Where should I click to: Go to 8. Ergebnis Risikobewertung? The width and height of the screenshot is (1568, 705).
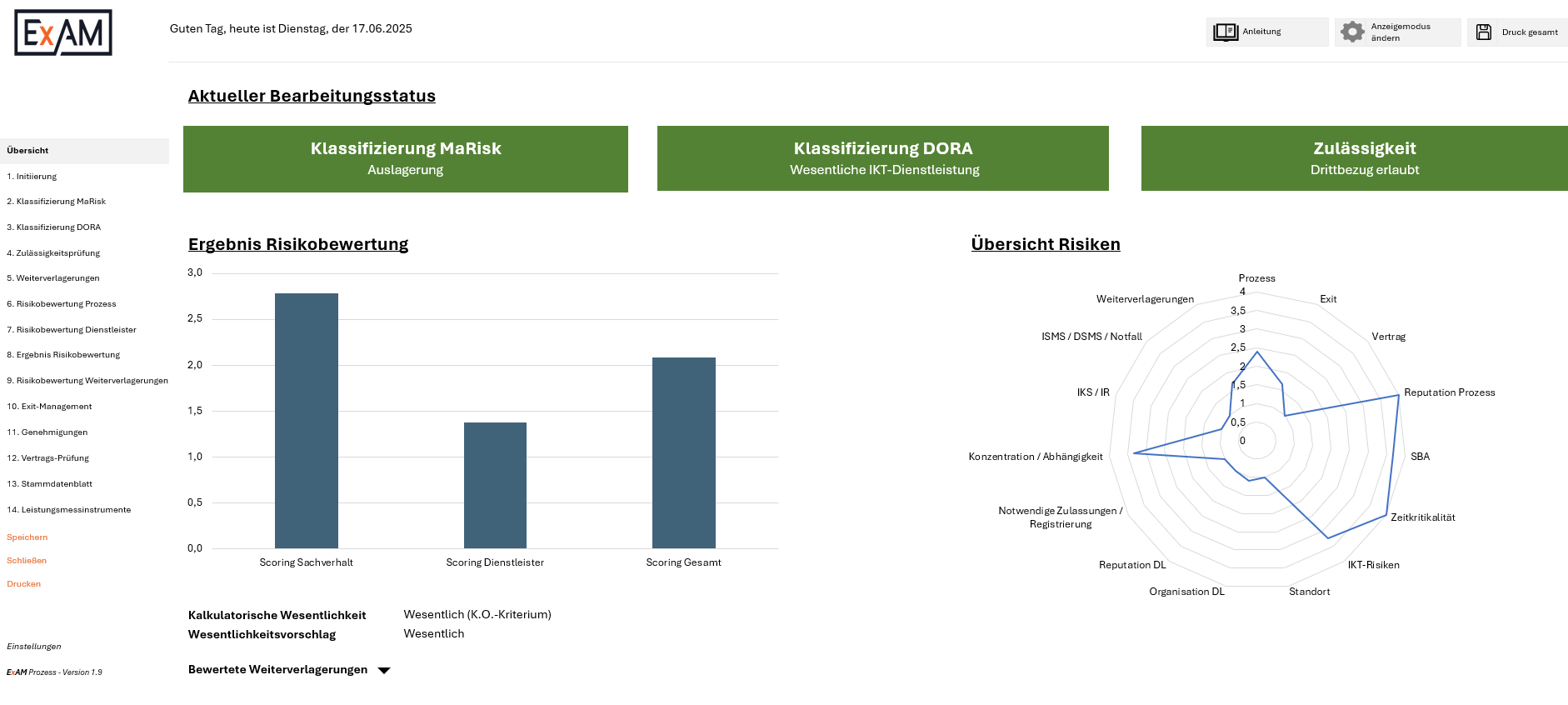point(63,355)
